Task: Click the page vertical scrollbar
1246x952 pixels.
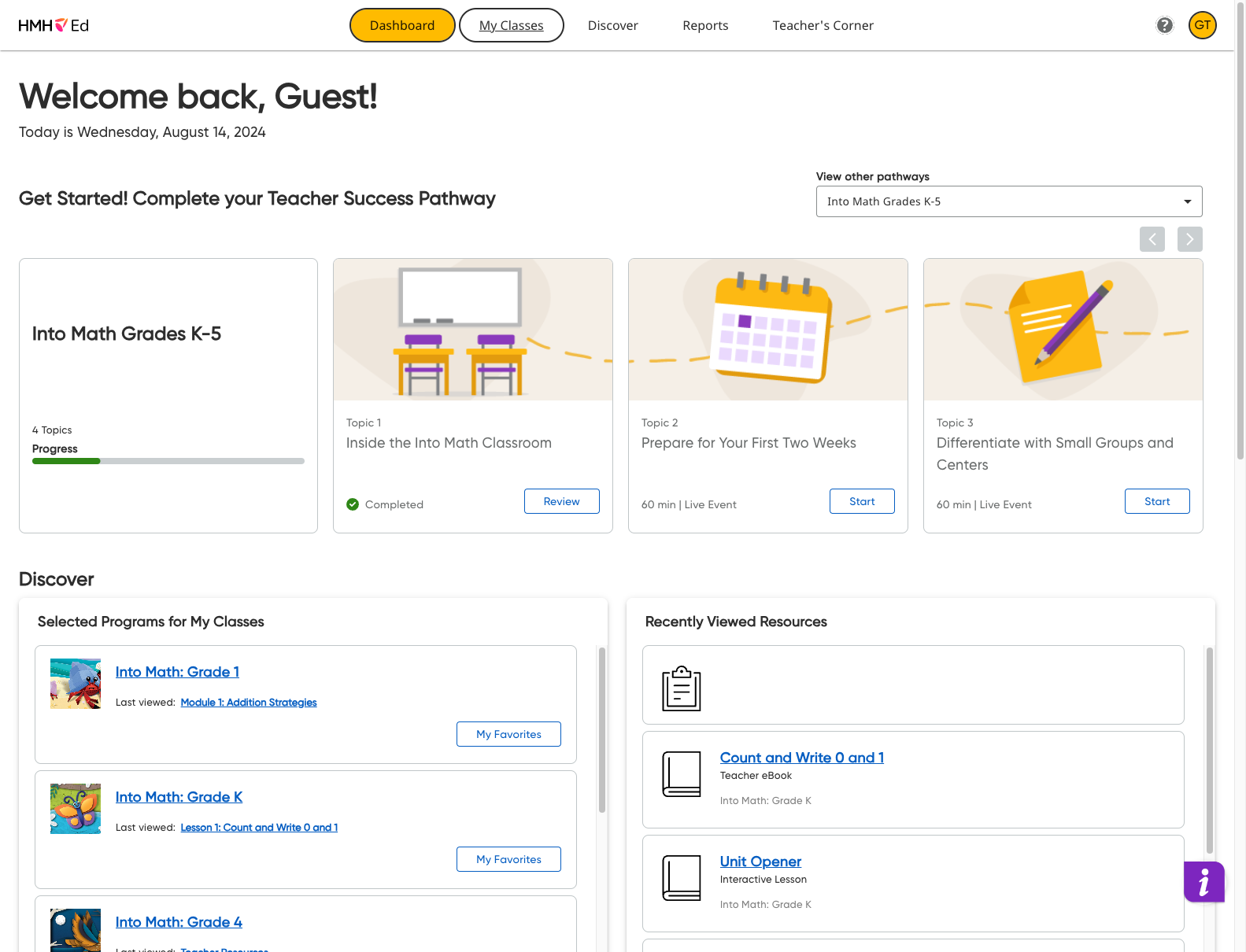Action: pyautogui.click(x=1240, y=230)
